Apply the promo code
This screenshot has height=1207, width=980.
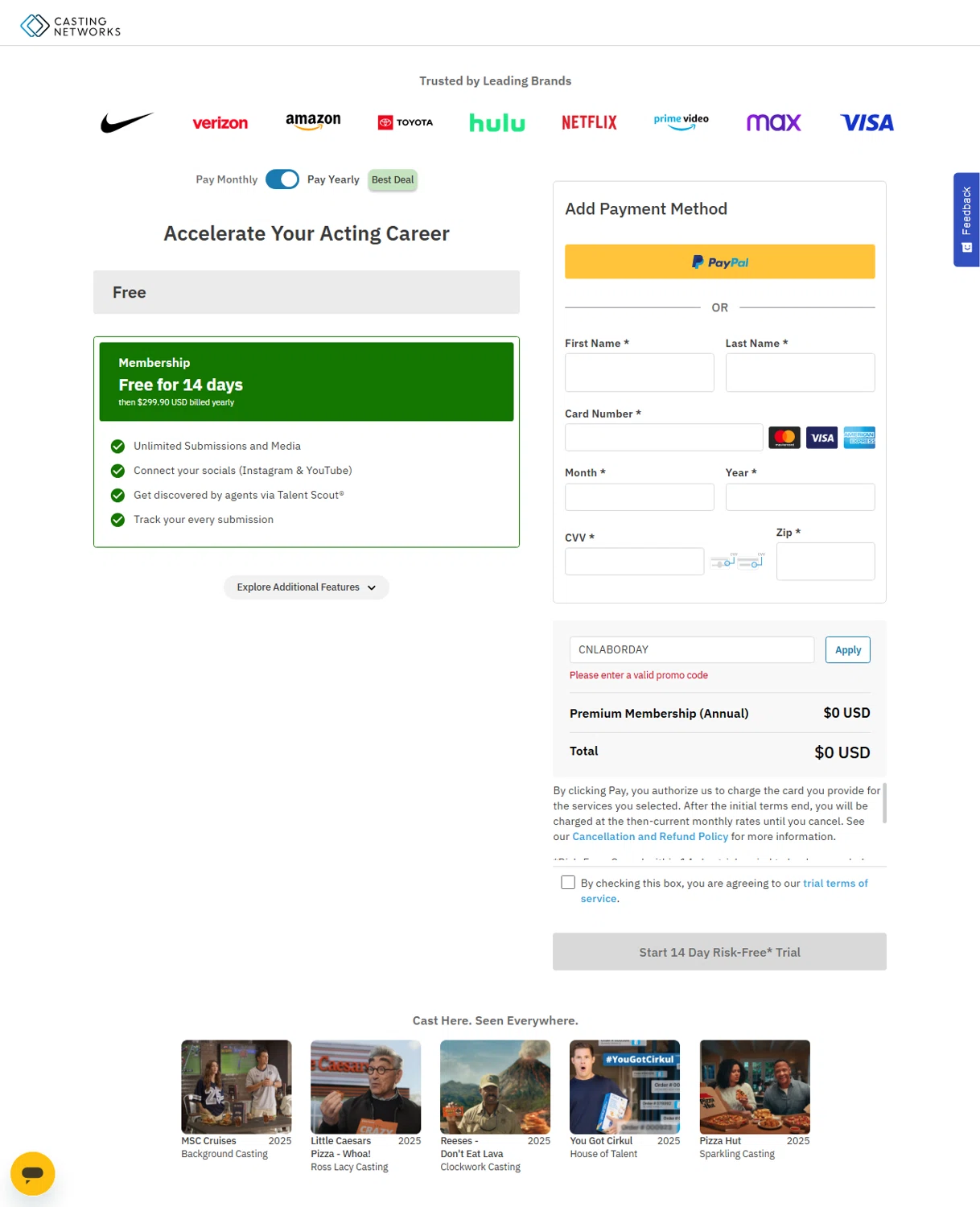[848, 650]
